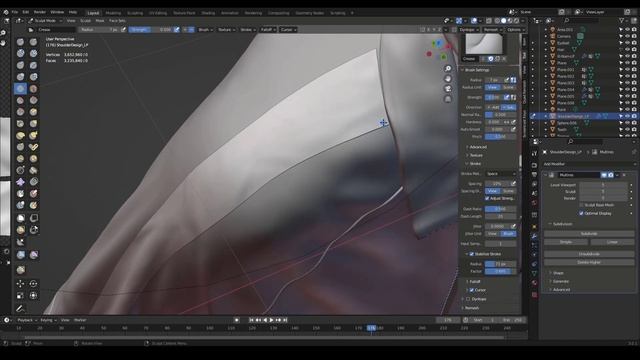The width and height of the screenshot is (640, 360).
Task: Click Play animation button in timeline
Action: click(271, 320)
